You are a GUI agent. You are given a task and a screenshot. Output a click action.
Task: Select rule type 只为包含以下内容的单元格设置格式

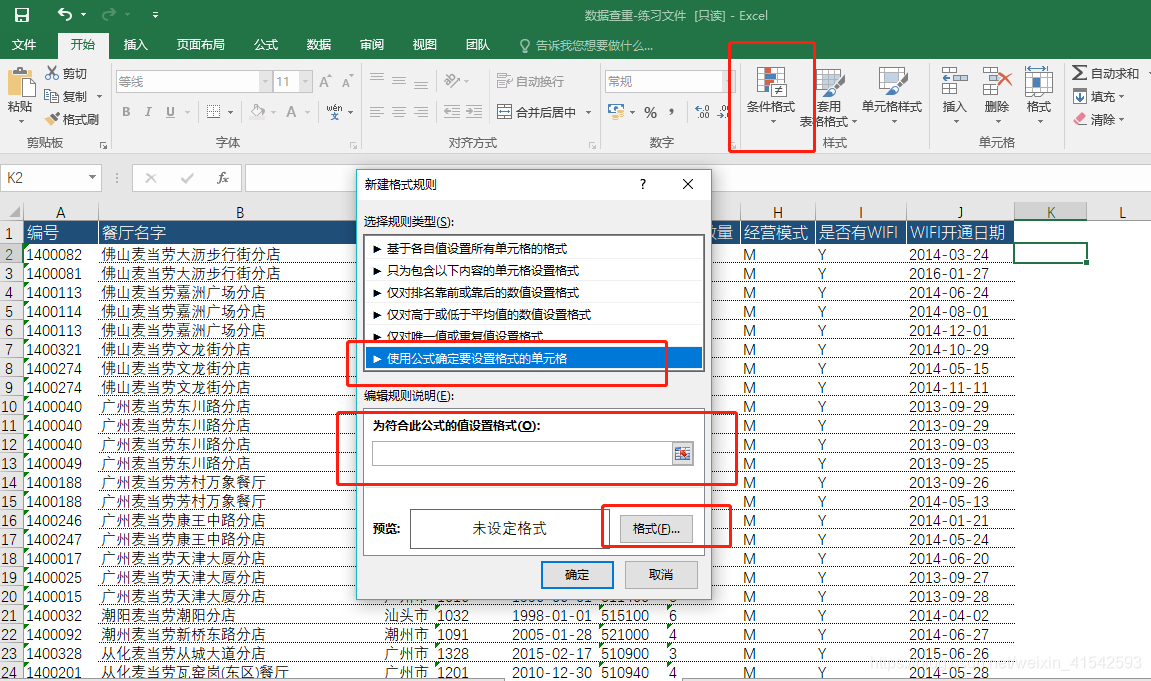[534, 270]
